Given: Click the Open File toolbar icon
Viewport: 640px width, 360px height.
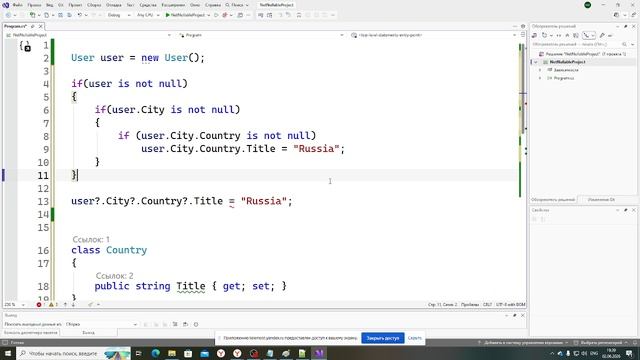Looking at the screenshot, I should point(47,15).
